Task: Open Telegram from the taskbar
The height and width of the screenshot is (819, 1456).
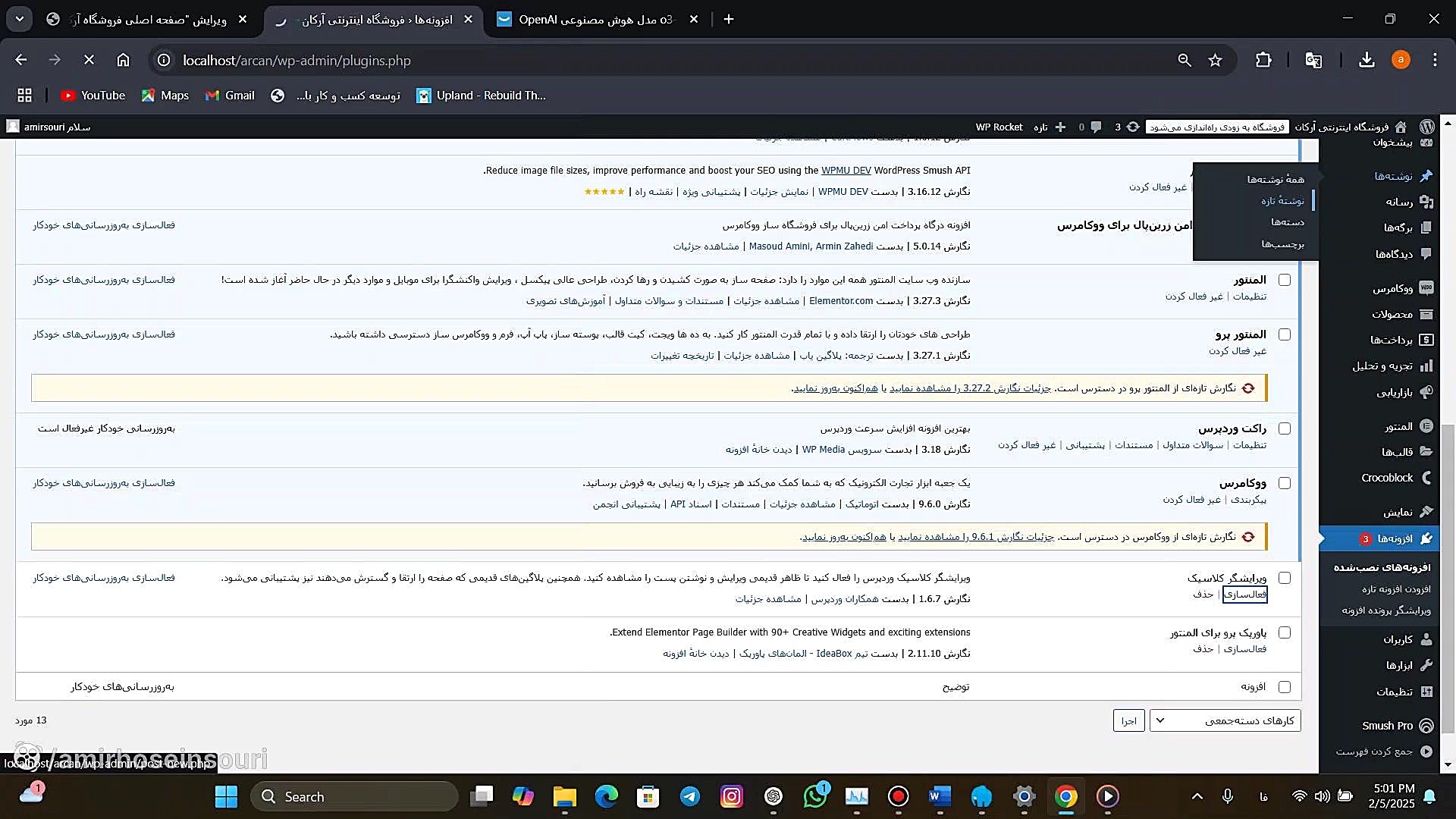Action: click(689, 796)
